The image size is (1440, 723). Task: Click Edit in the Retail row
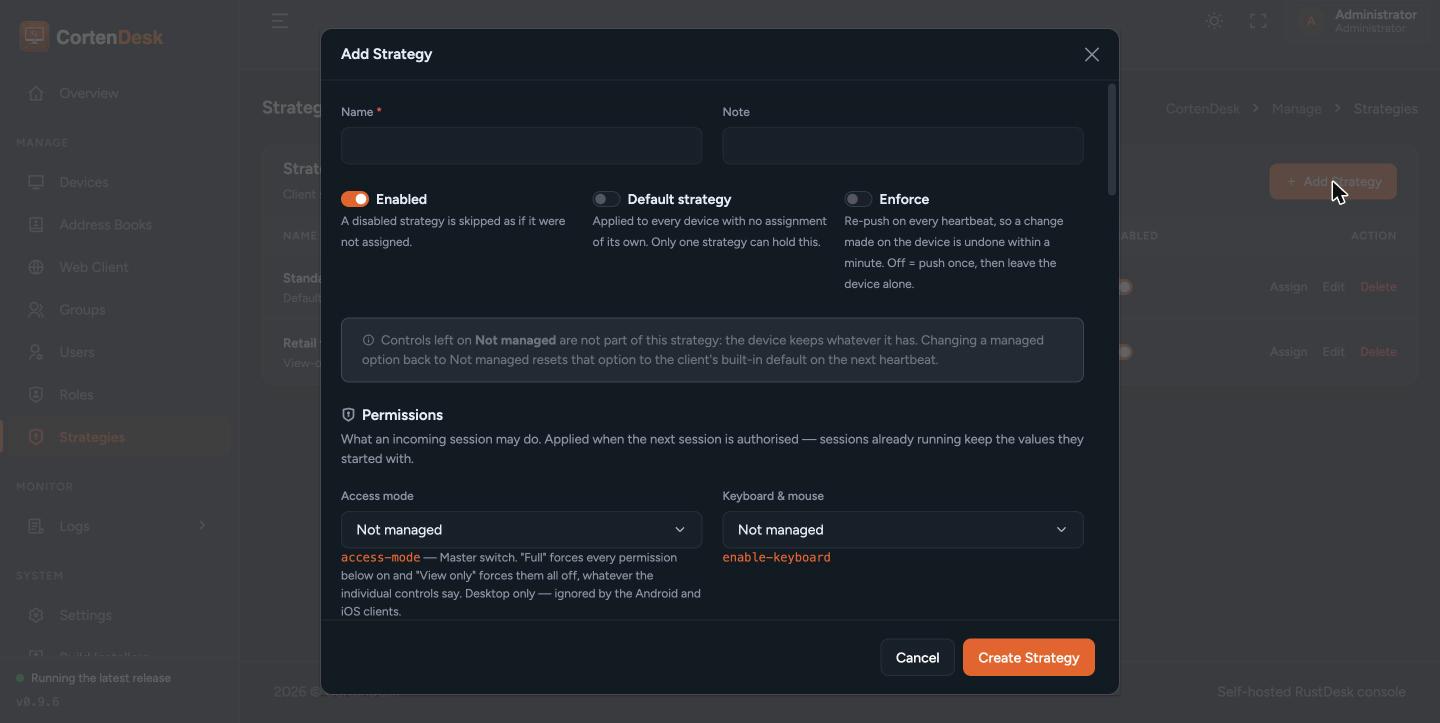click(1333, 352)
